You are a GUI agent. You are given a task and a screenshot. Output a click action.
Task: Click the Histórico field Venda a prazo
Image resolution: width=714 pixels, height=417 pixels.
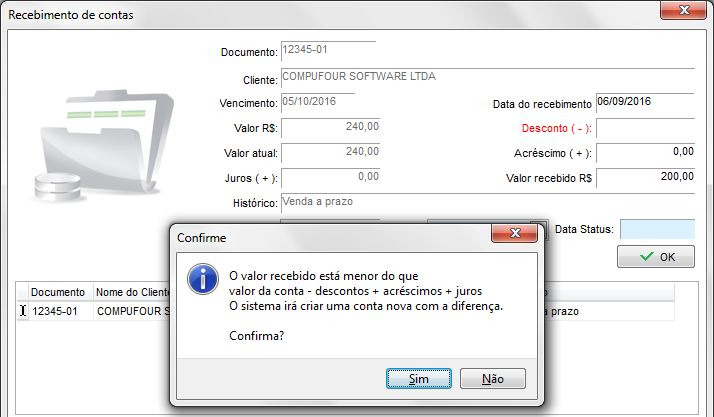(x=488, y=203)
